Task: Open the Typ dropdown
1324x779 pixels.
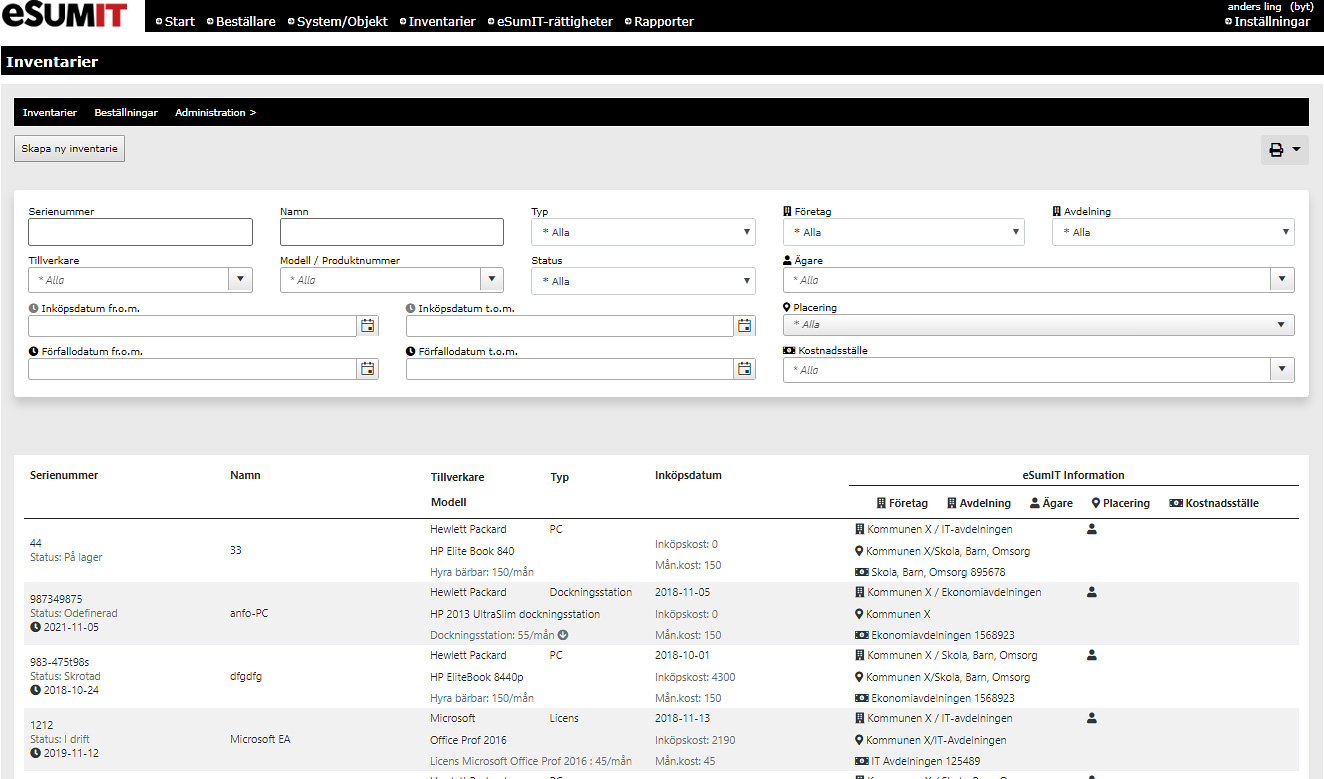Action: 643,232
